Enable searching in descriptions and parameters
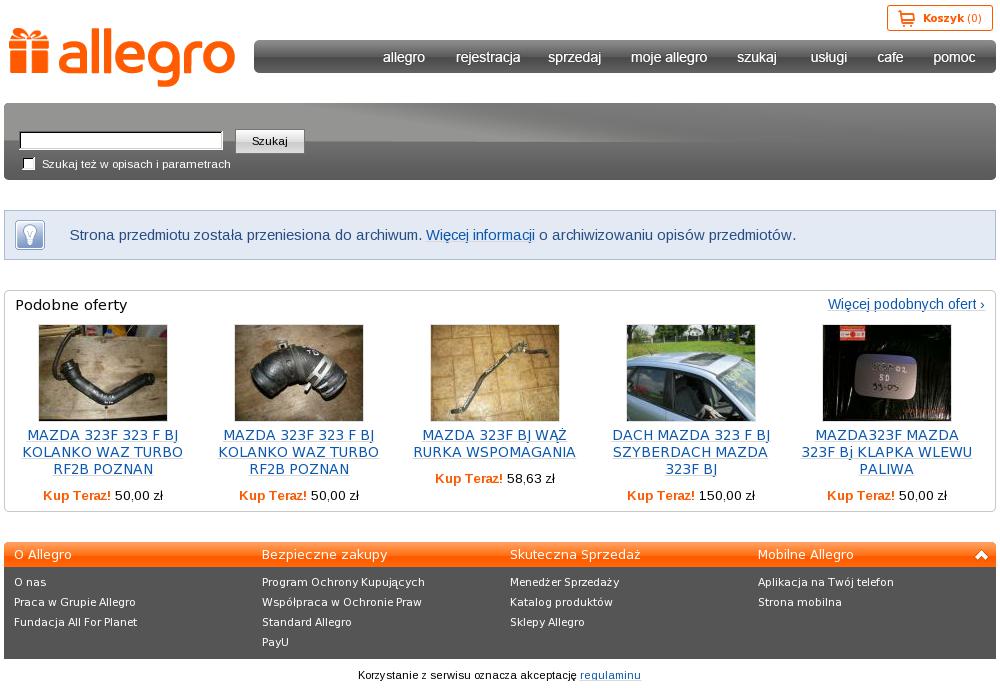 [x=29, y=164]
